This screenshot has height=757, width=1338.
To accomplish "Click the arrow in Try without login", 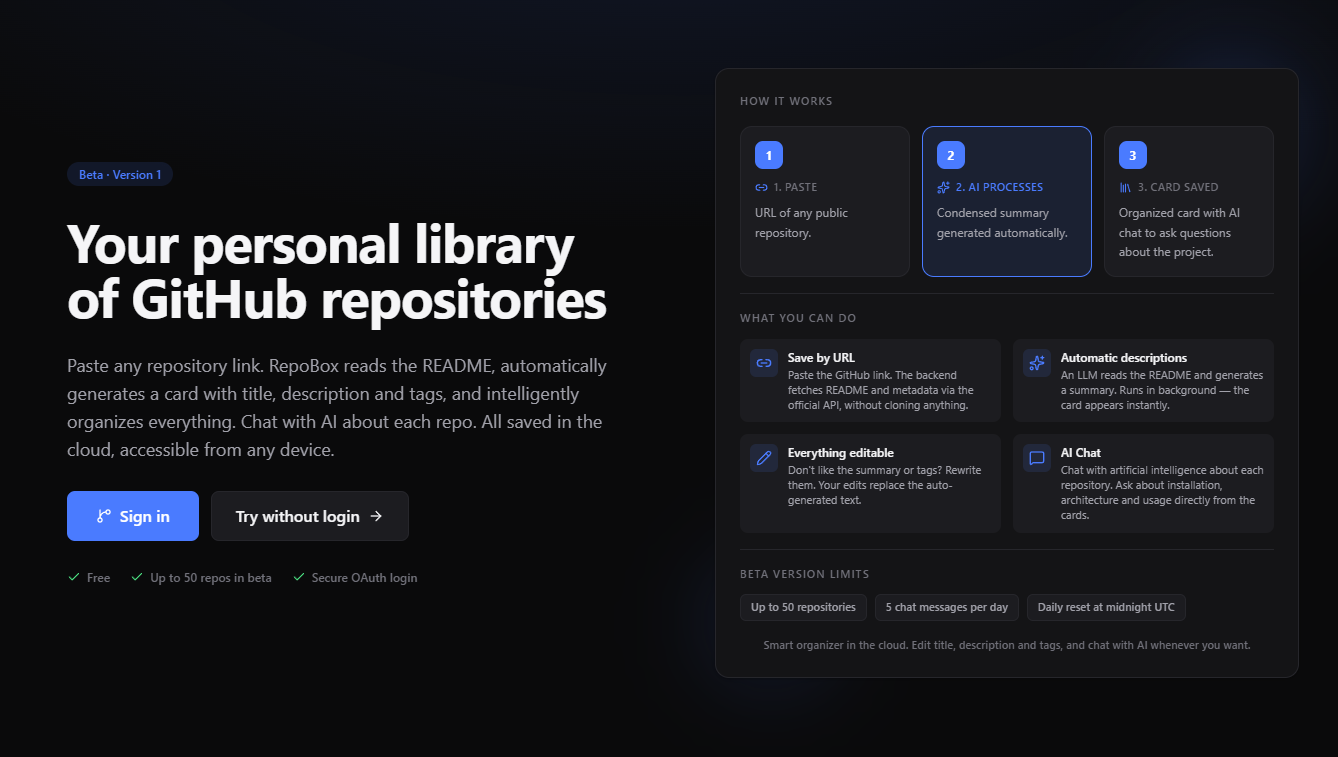I will click(x=376, y=516).
